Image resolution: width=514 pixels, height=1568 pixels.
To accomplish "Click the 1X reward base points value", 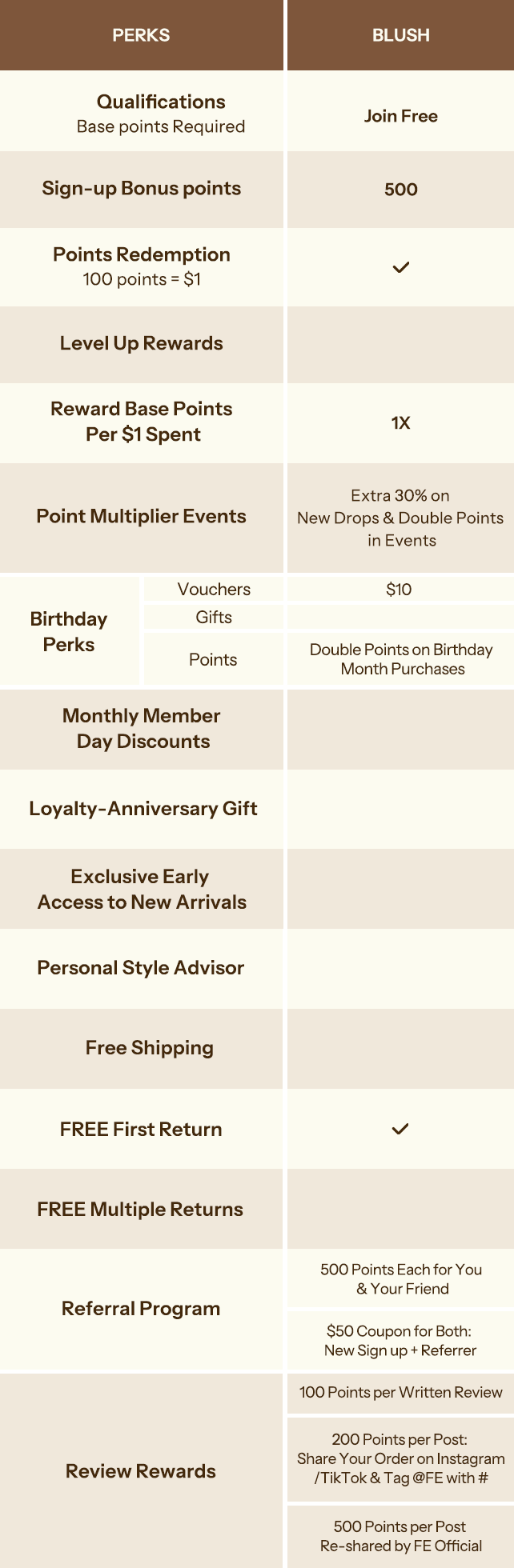I will (x=400, y=423).
